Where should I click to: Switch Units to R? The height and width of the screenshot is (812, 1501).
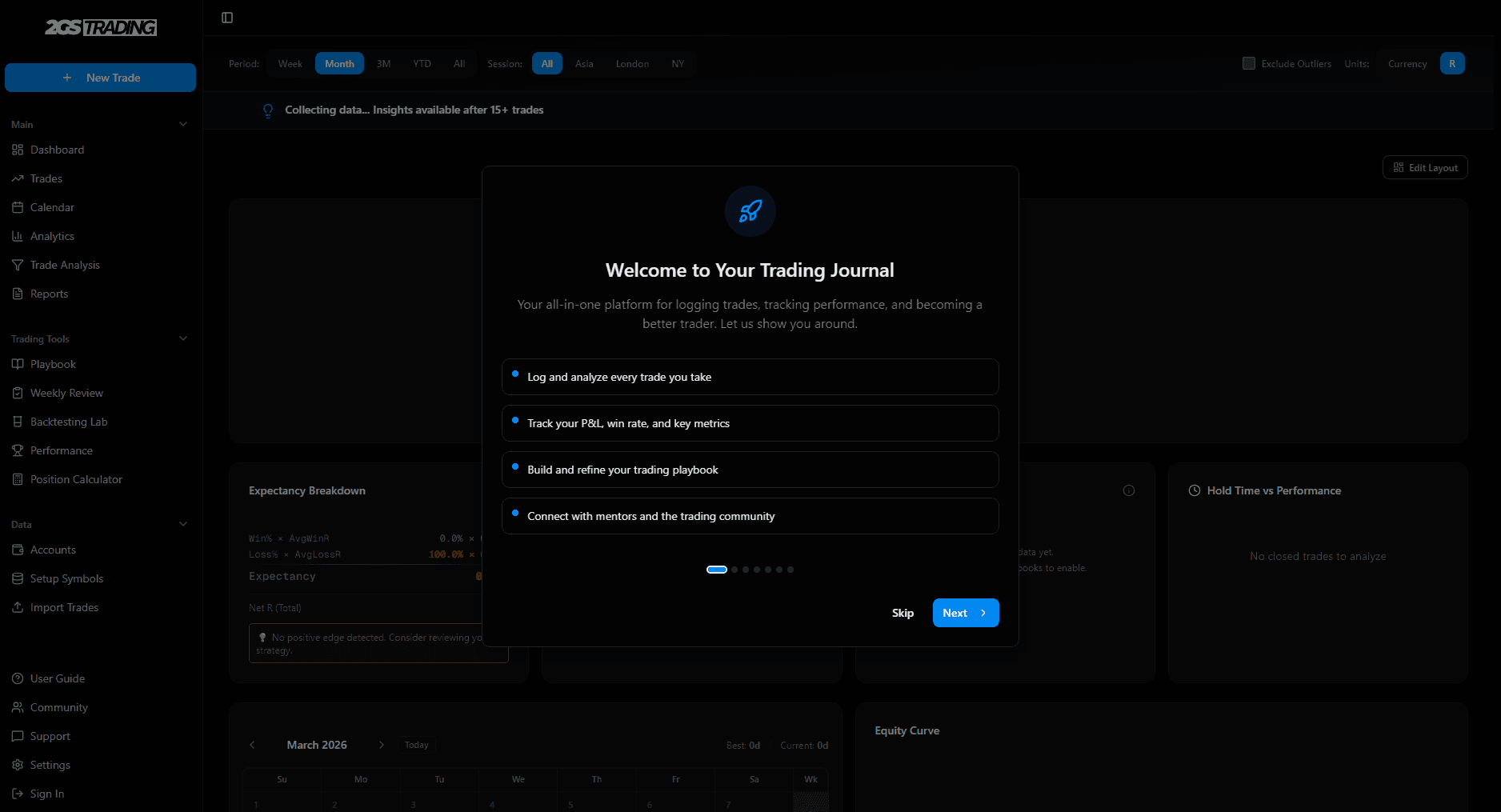(1452, 62)
